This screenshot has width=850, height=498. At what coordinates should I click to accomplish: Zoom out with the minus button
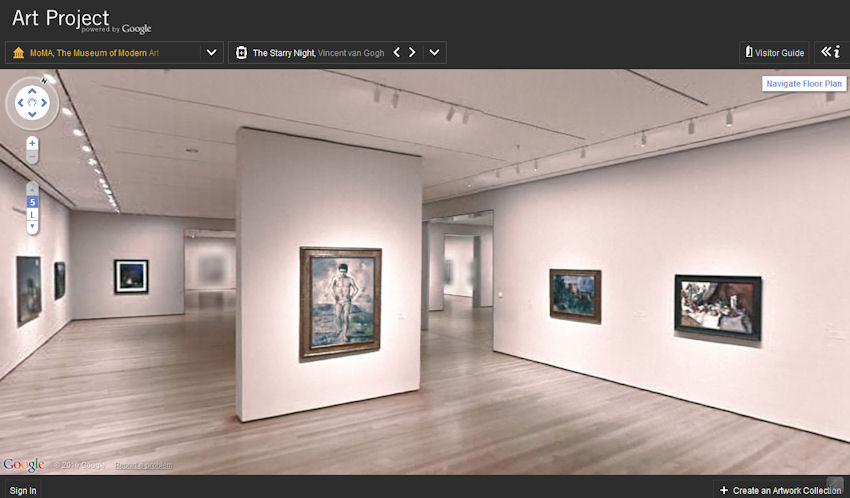33,157
